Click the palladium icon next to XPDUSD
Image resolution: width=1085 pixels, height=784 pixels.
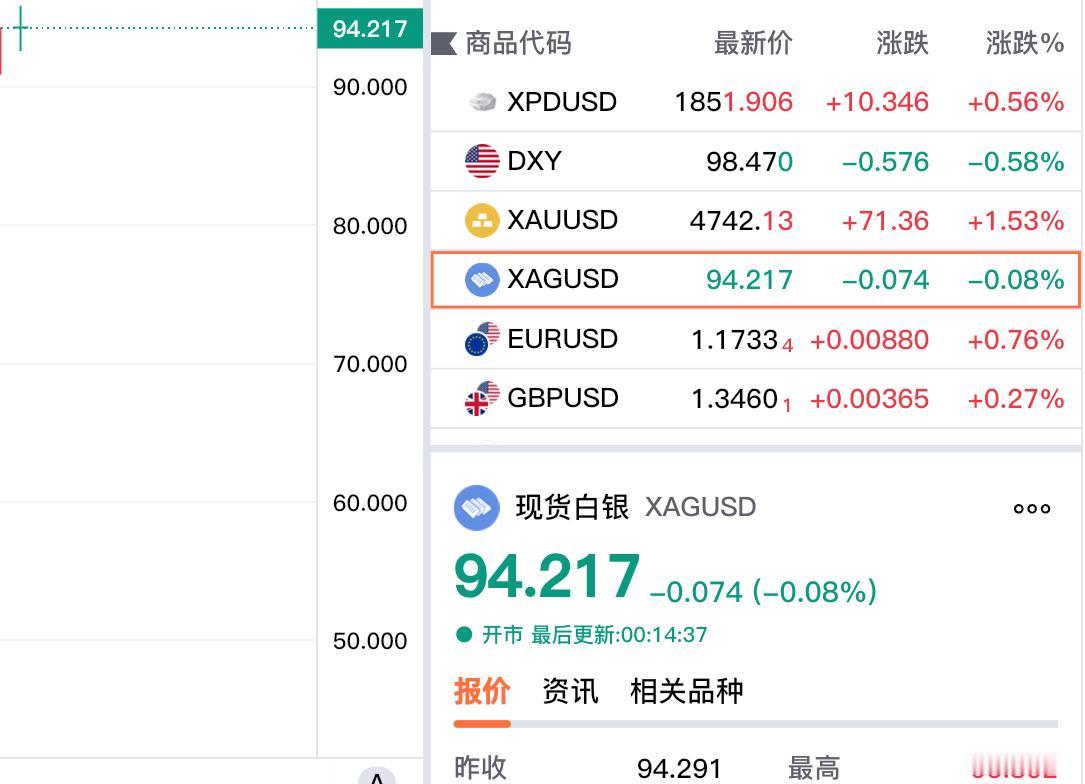[483, 101]
